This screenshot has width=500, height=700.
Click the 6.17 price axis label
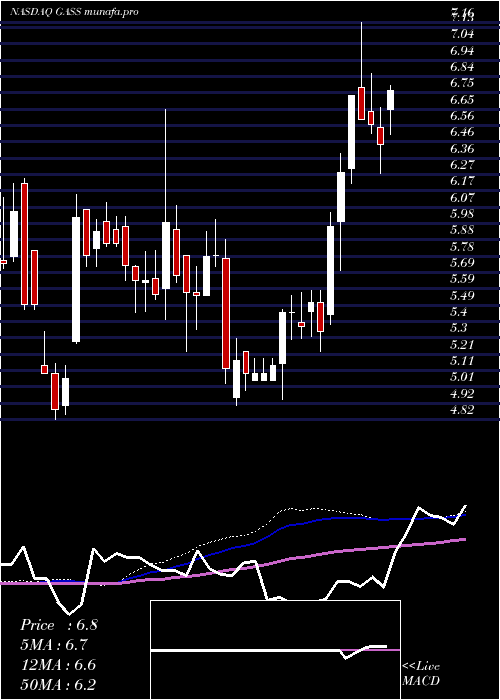tap(462, 181)
